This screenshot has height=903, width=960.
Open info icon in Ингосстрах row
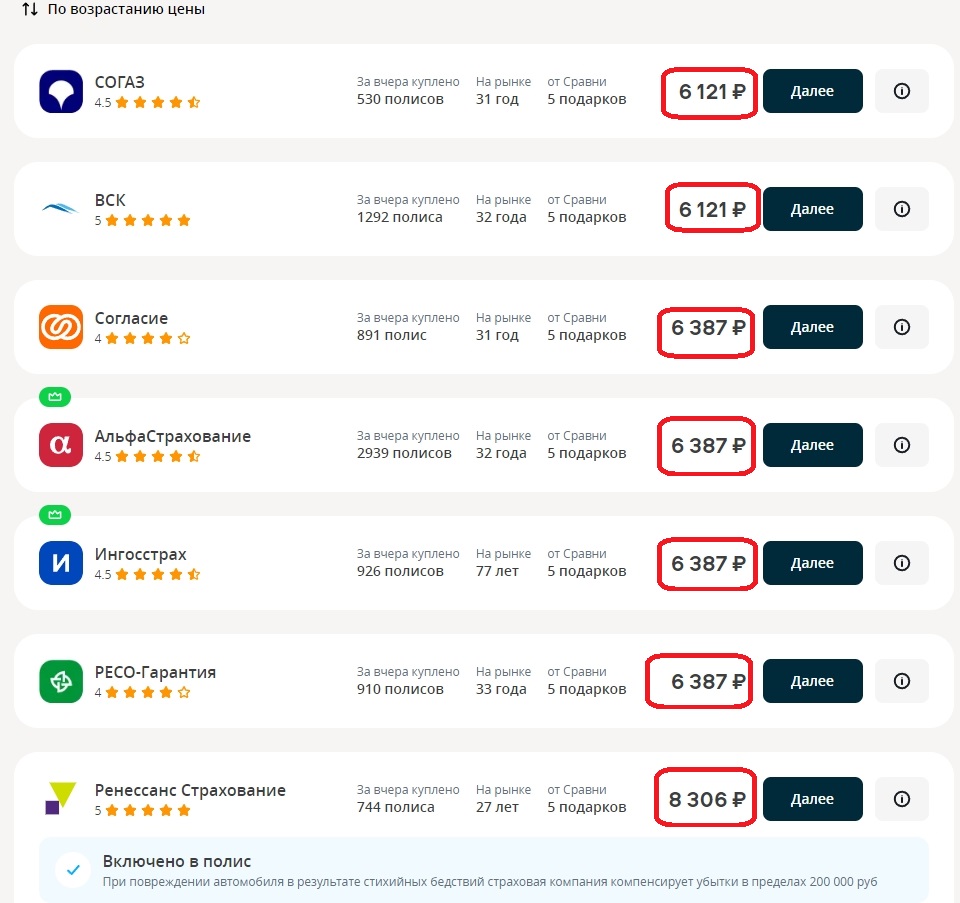[x=901, y=563]
